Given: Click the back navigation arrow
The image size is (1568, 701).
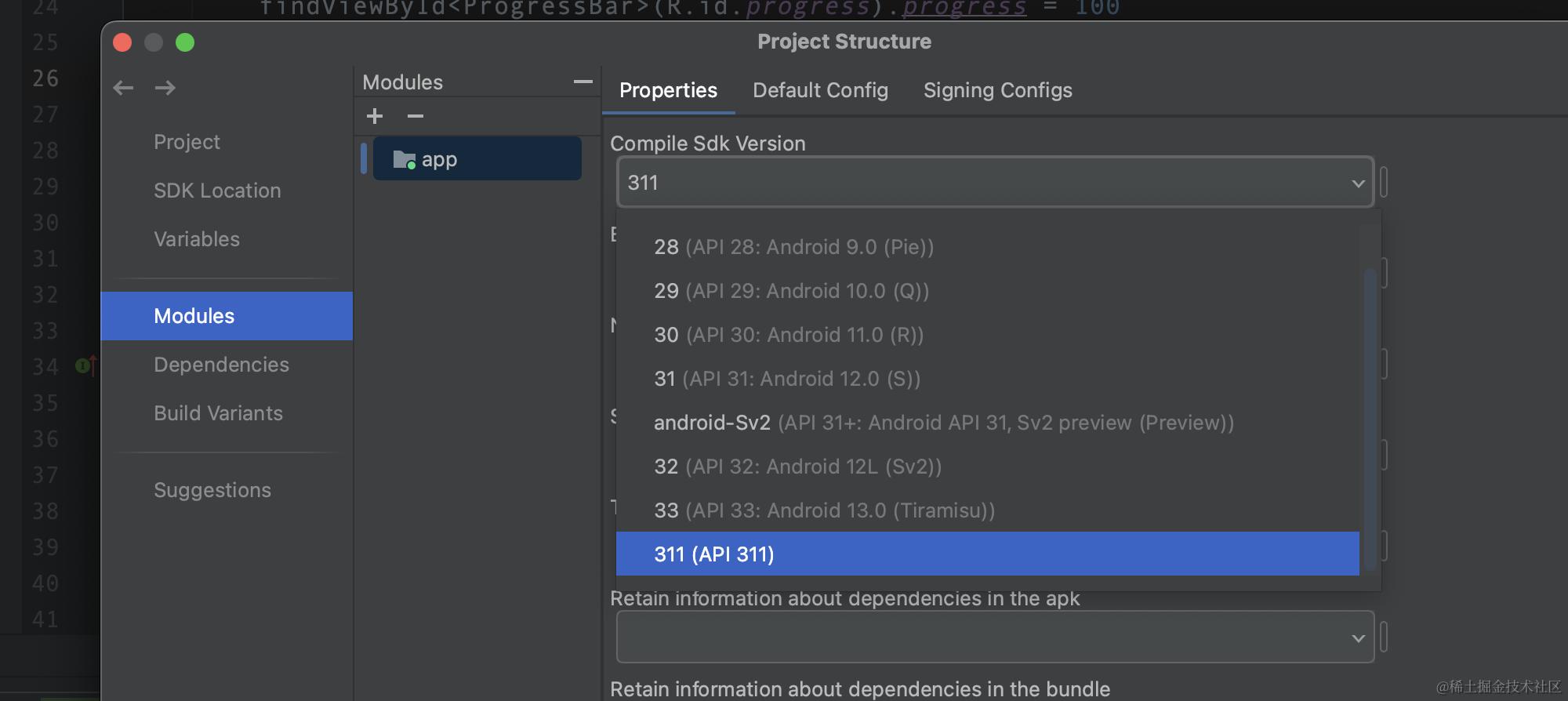Looking at the screenshot, I should coord(123,88).
